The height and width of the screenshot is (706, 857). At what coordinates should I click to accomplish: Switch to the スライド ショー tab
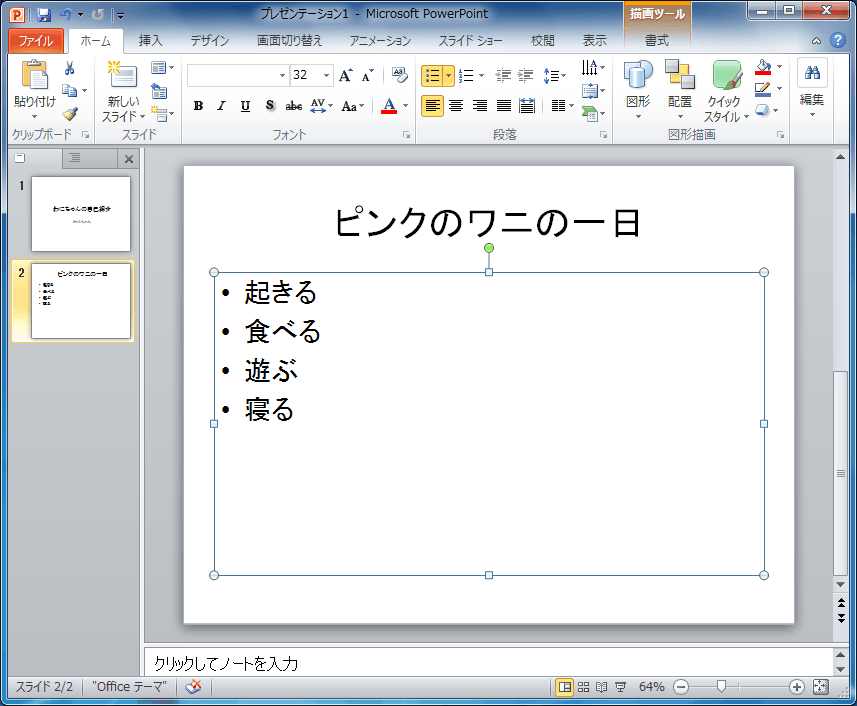coord(471,40)
